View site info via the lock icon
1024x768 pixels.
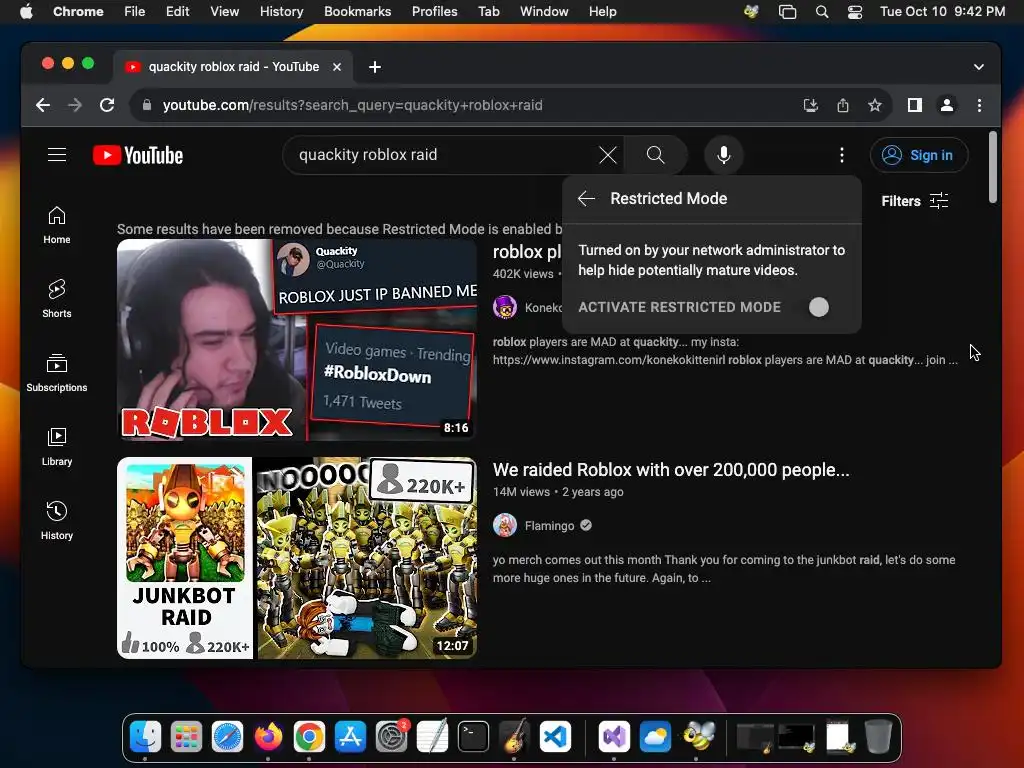[x=147, y=105]
